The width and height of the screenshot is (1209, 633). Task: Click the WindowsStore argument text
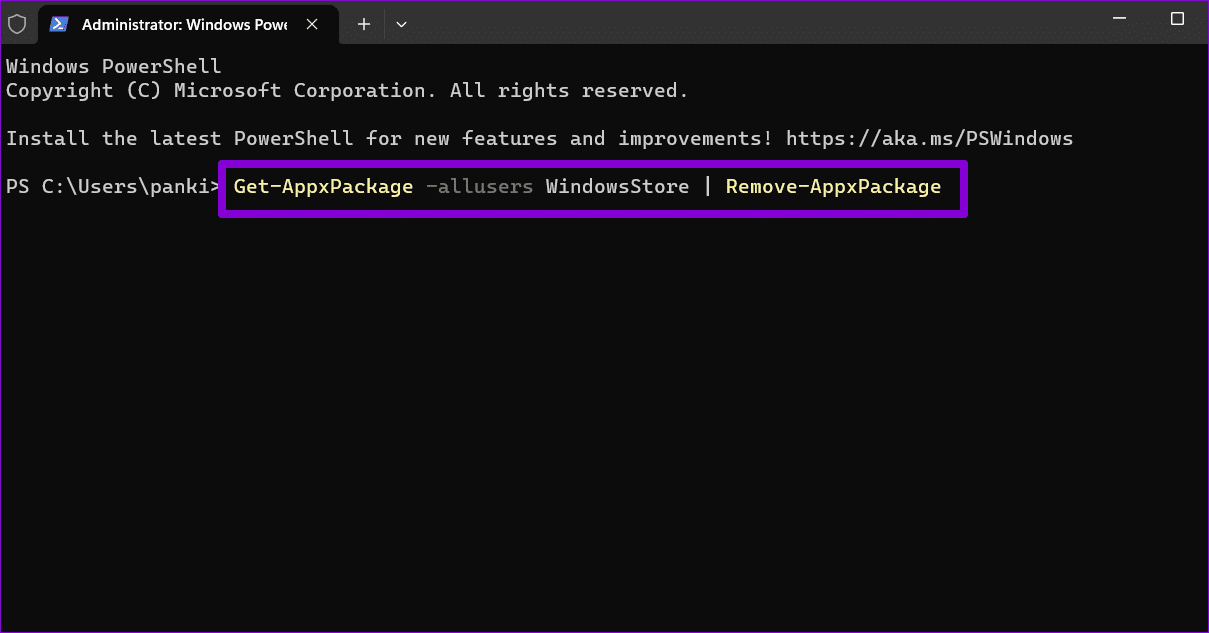pyautogui.click(x=617, y=186)
